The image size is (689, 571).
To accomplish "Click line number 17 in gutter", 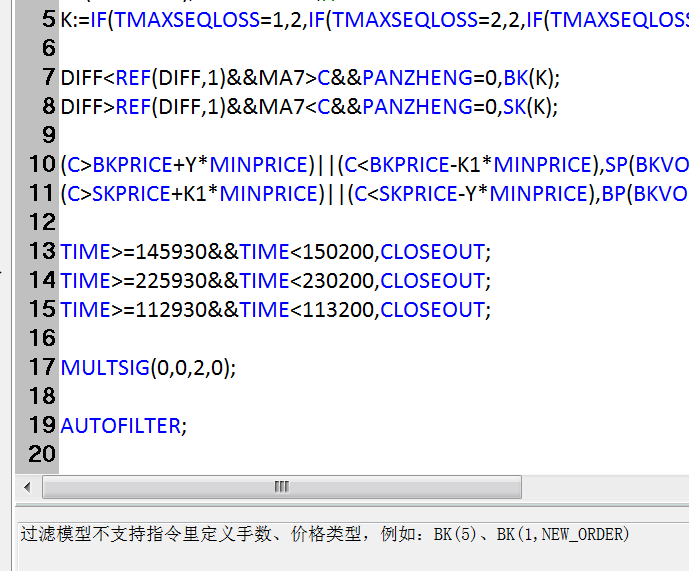I will (x=42, y=367).
